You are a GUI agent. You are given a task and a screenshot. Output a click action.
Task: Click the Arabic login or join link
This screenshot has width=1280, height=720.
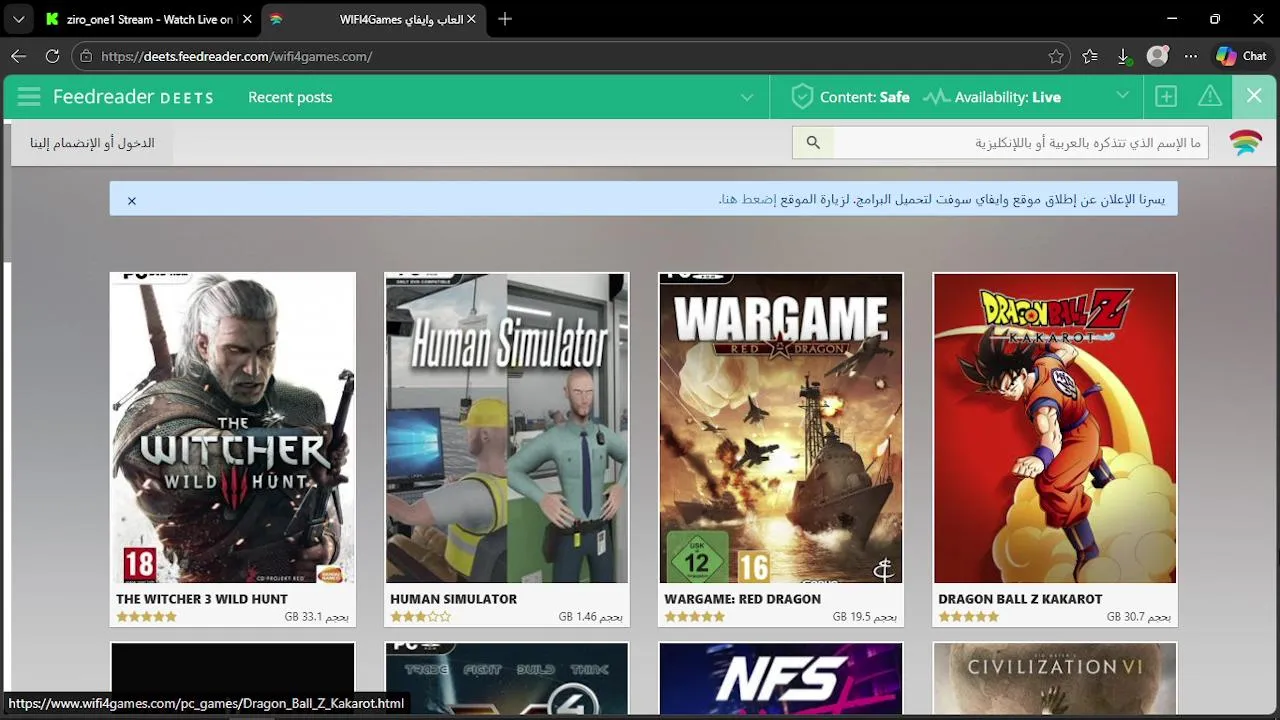click(92, 143)
